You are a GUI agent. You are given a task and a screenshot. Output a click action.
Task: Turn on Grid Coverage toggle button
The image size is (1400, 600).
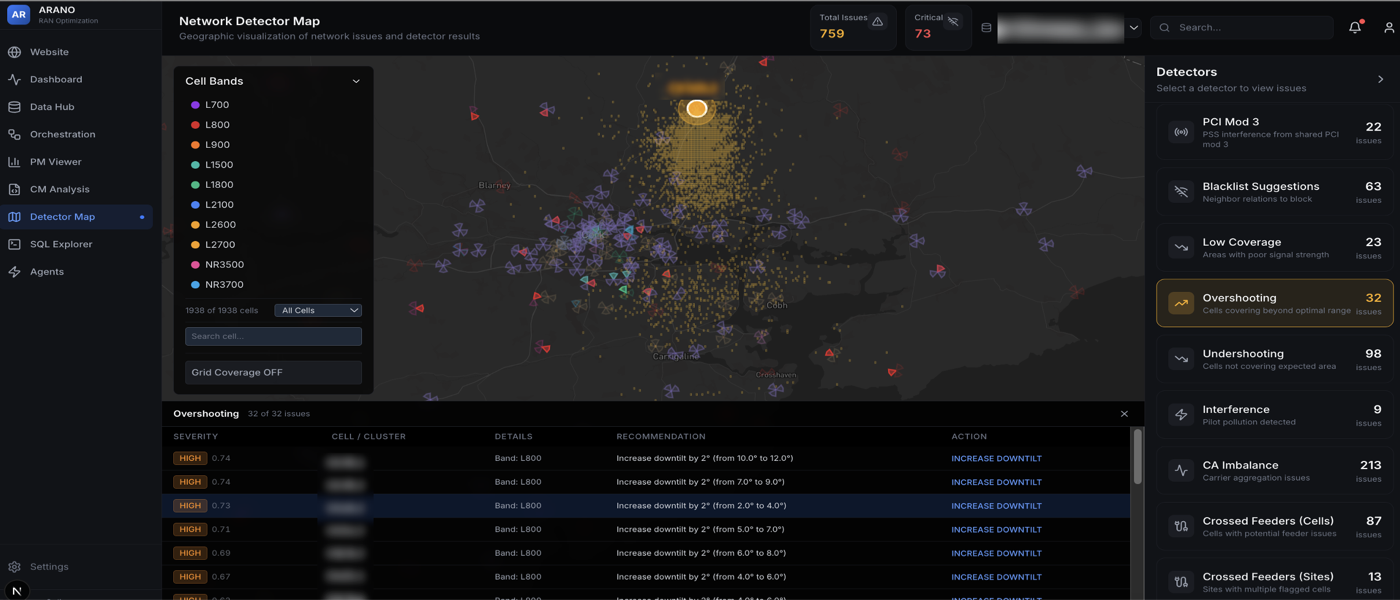[273, 373]
